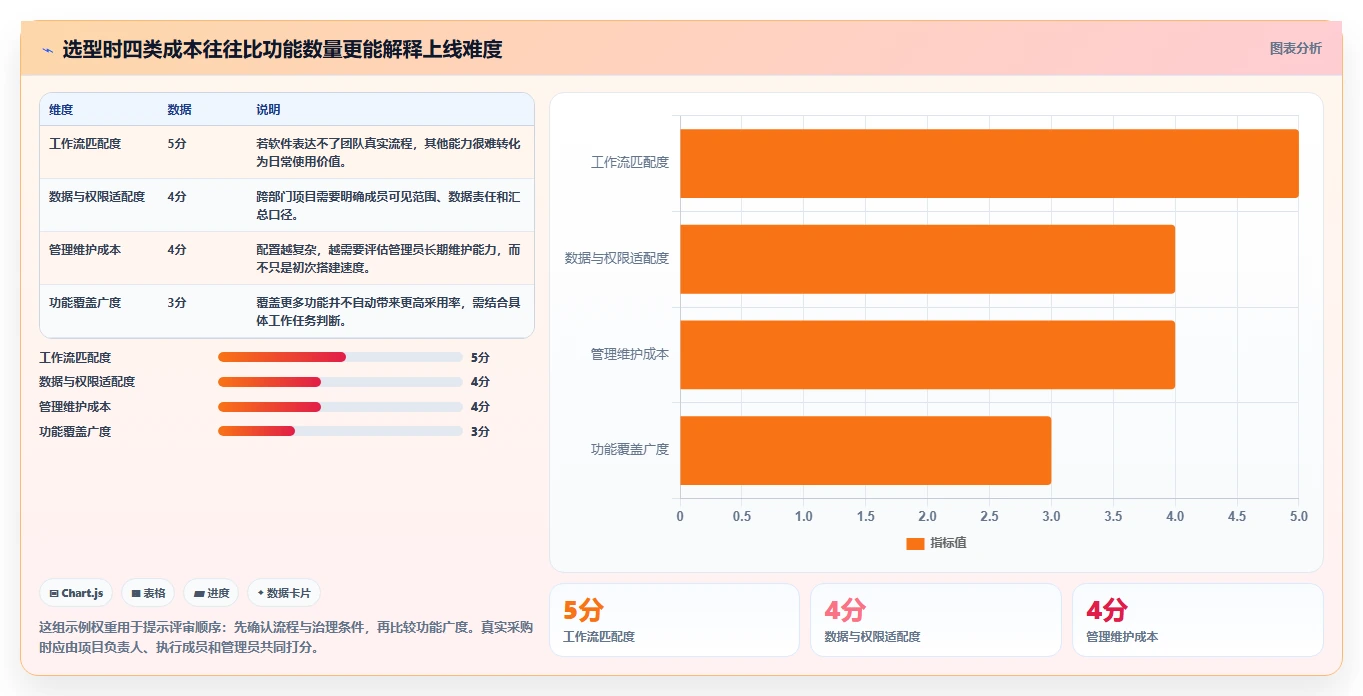Click the 4分 管理维护成本 data card
Image resolution: width=1363 pixels, height=696 pixels.
pos(1197,620)
